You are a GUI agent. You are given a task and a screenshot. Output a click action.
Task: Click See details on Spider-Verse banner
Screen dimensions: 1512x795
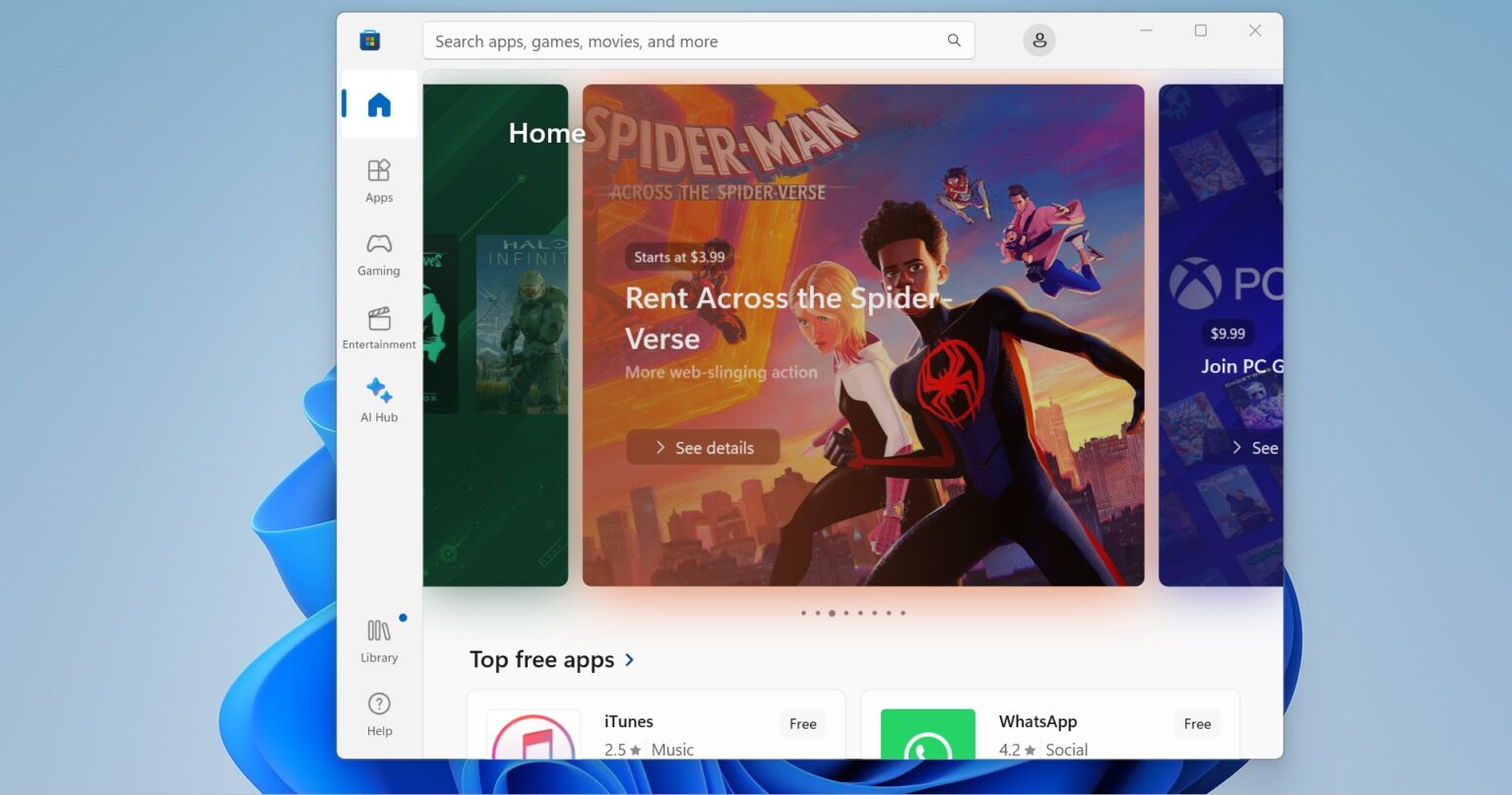[x=703, y=448]
